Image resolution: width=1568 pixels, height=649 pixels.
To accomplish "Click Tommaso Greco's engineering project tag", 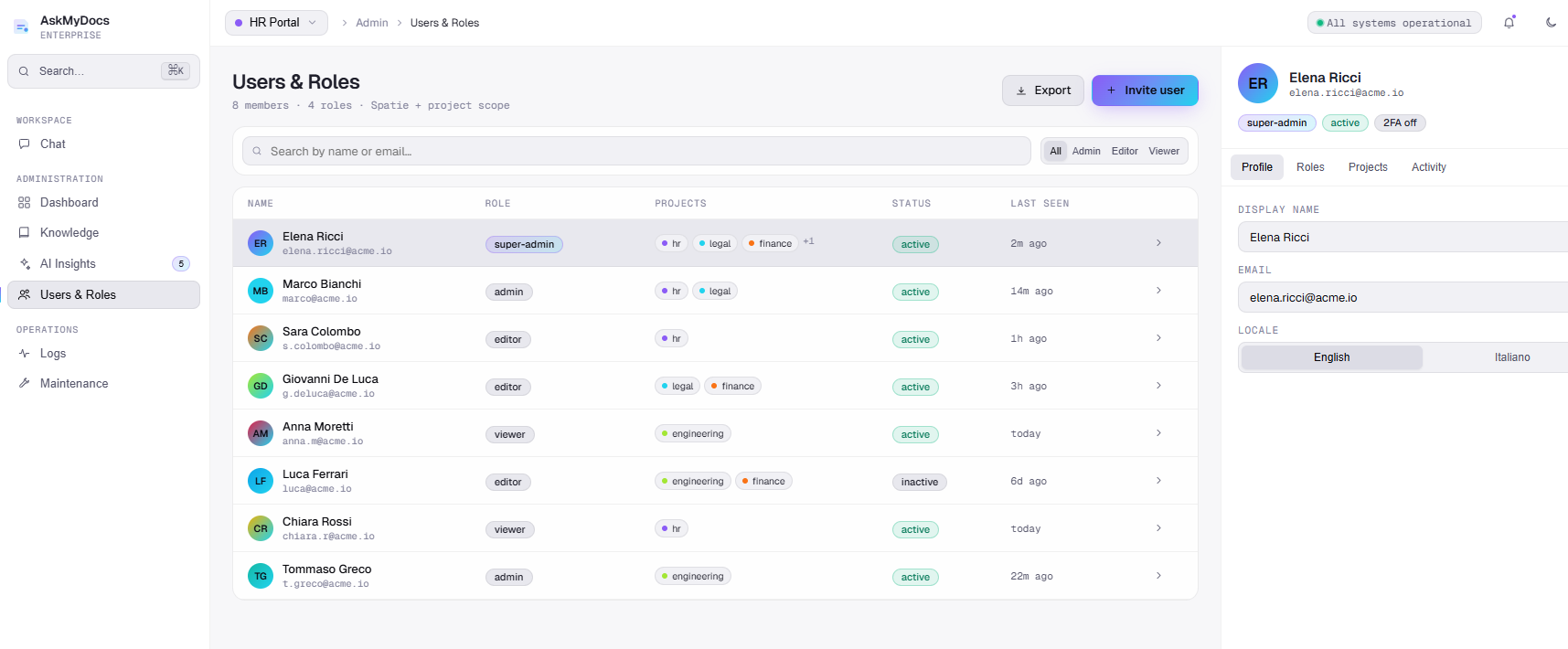I will (693, 576).
